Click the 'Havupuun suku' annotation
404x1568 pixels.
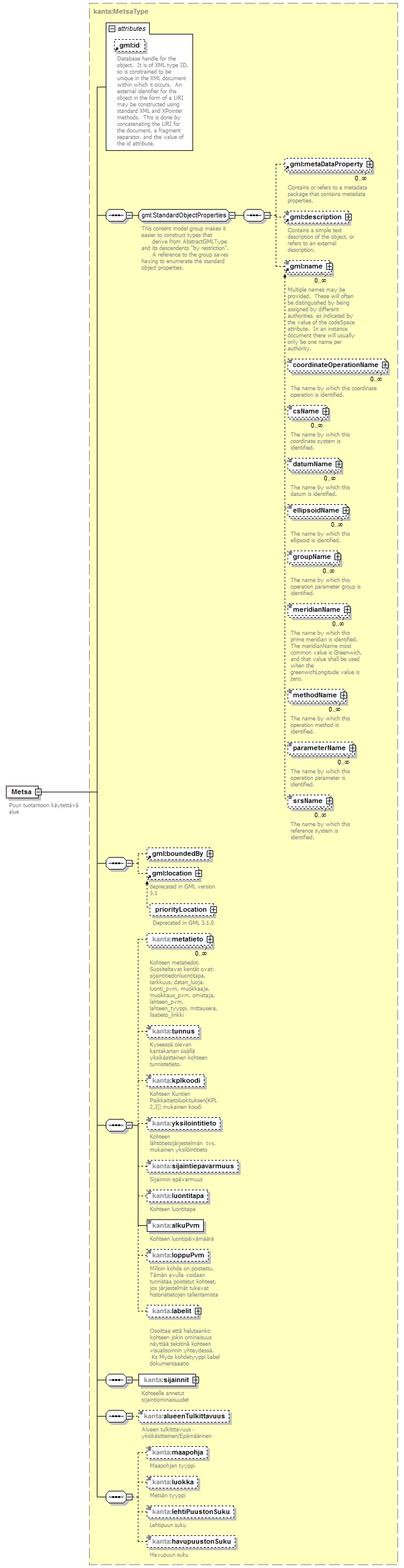click(x=169, y=1555)
